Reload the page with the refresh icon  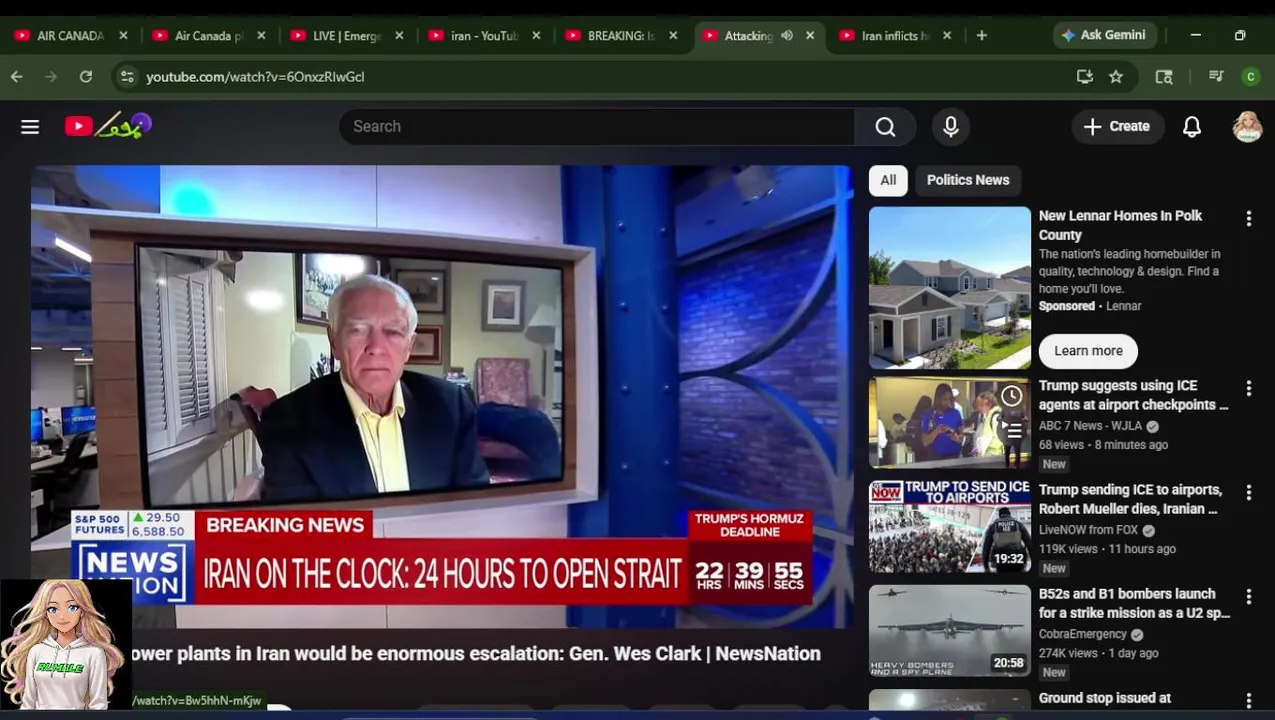click(86, 76)
